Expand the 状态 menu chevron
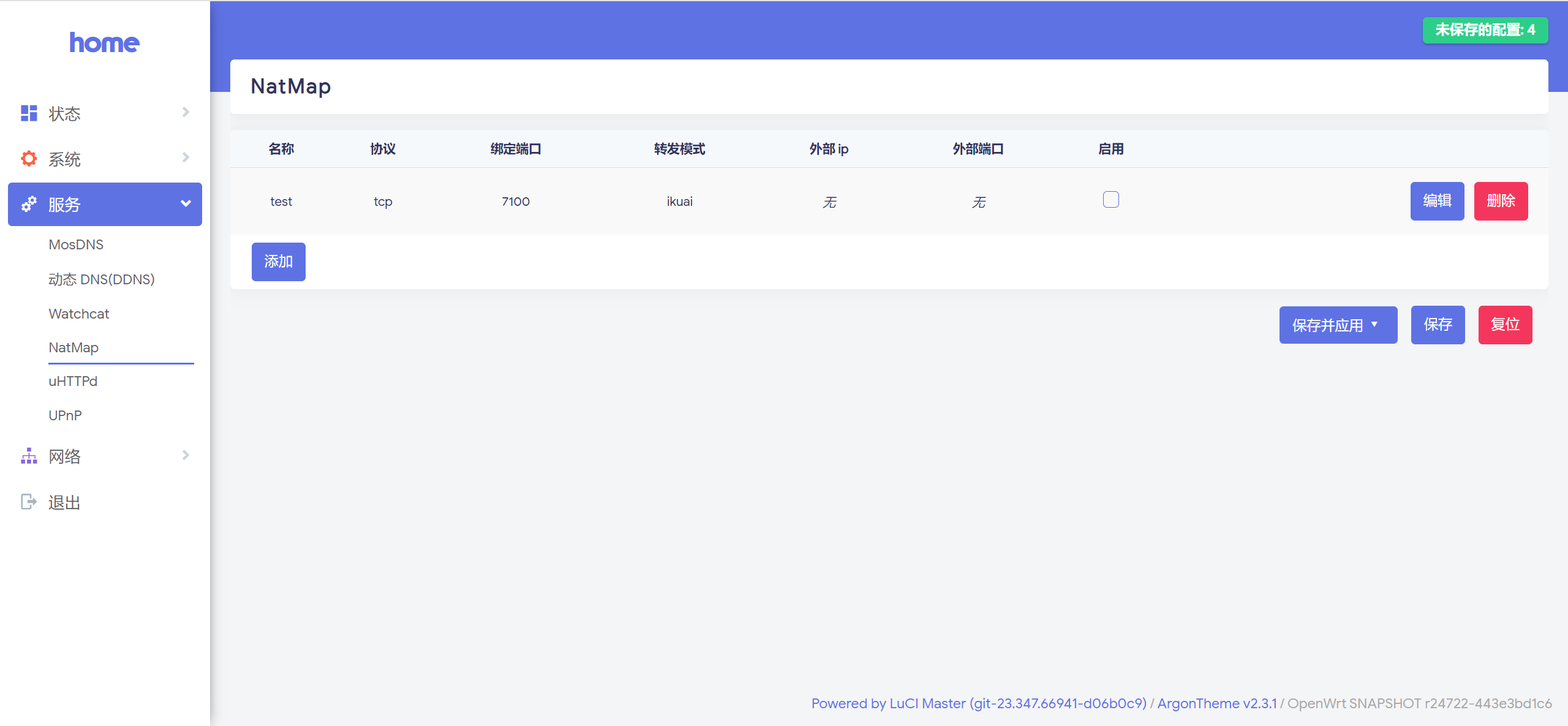 186,112
